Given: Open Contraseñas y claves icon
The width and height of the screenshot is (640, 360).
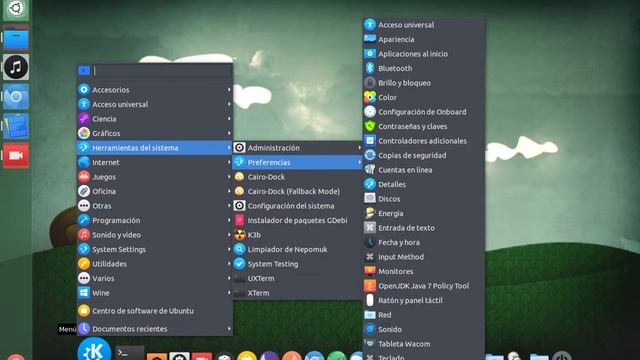Looking at the screenshot, I should [x=370, y=126].
